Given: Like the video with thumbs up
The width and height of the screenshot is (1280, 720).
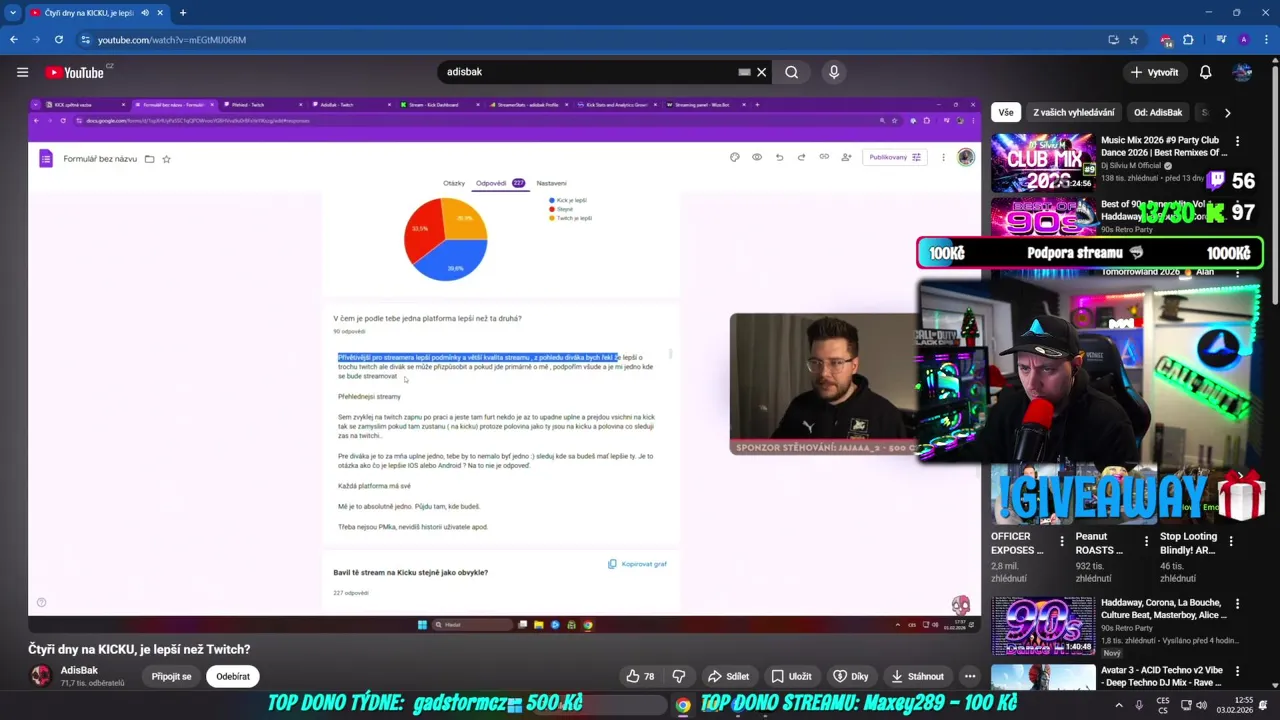Looking at the screenshot, I should coord(640,676).
